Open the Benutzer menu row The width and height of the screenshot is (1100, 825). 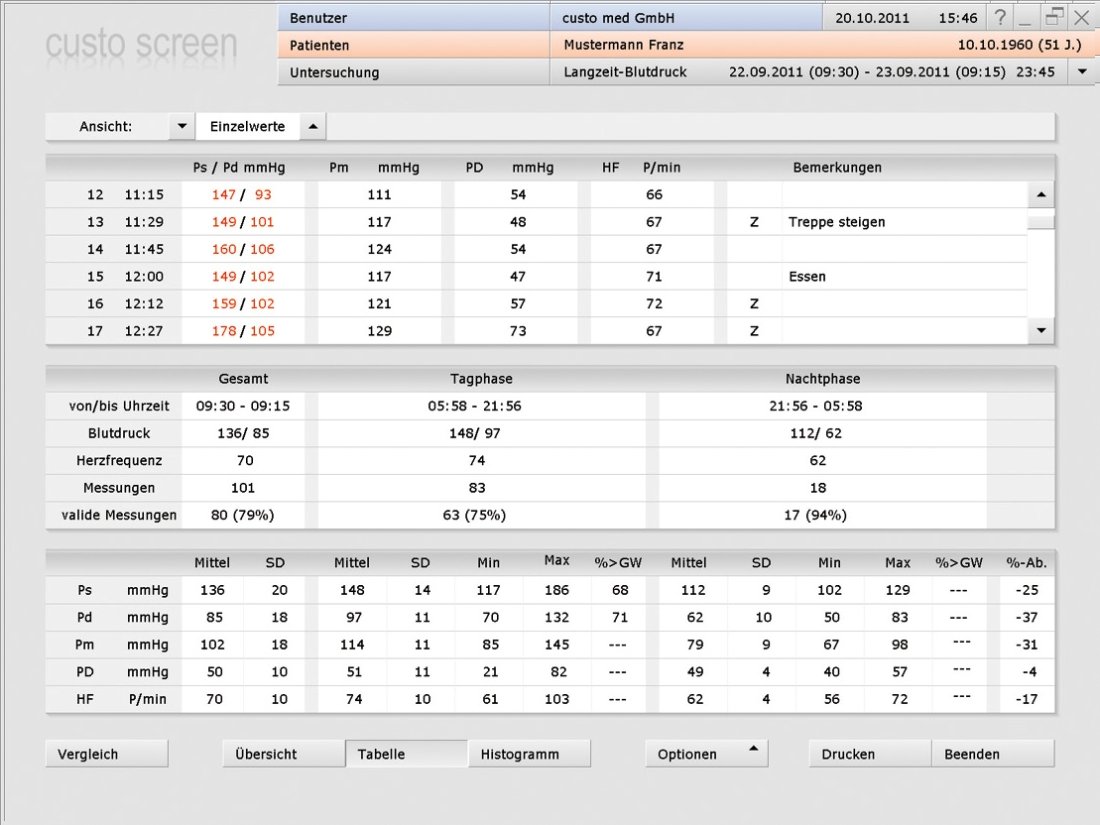coord(413,18)
